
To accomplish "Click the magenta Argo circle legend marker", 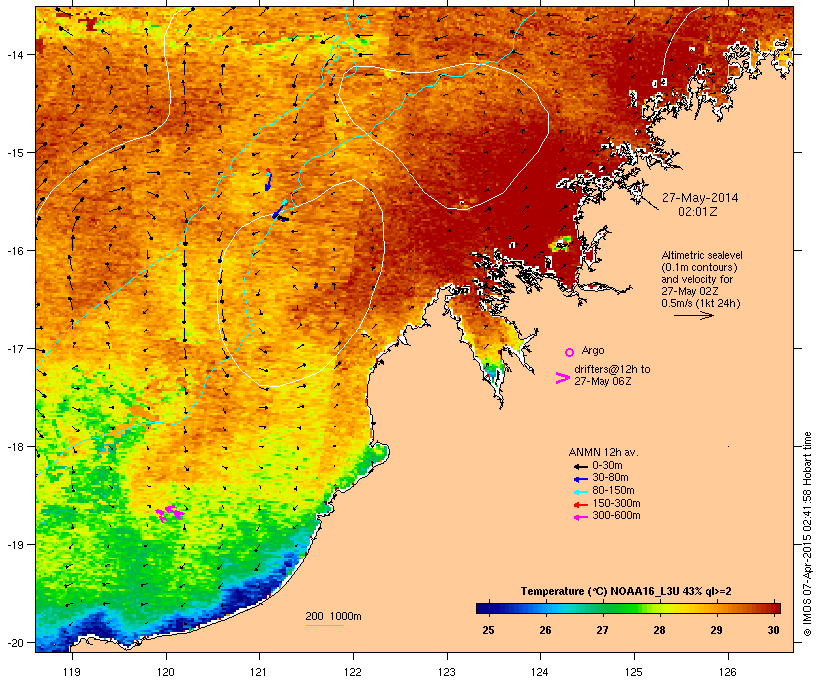I will (x=570, y=352).
